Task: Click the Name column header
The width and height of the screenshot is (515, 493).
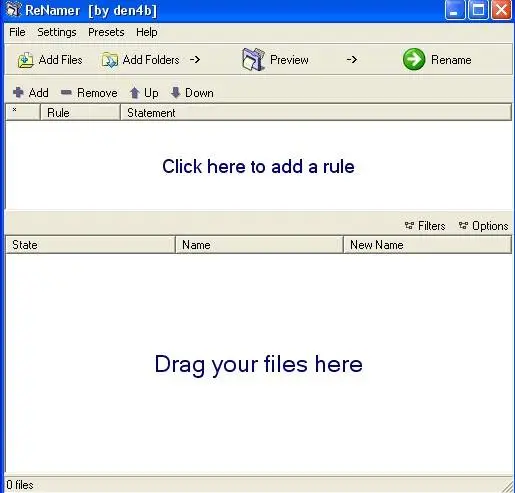Action: (x=259, y=245)
